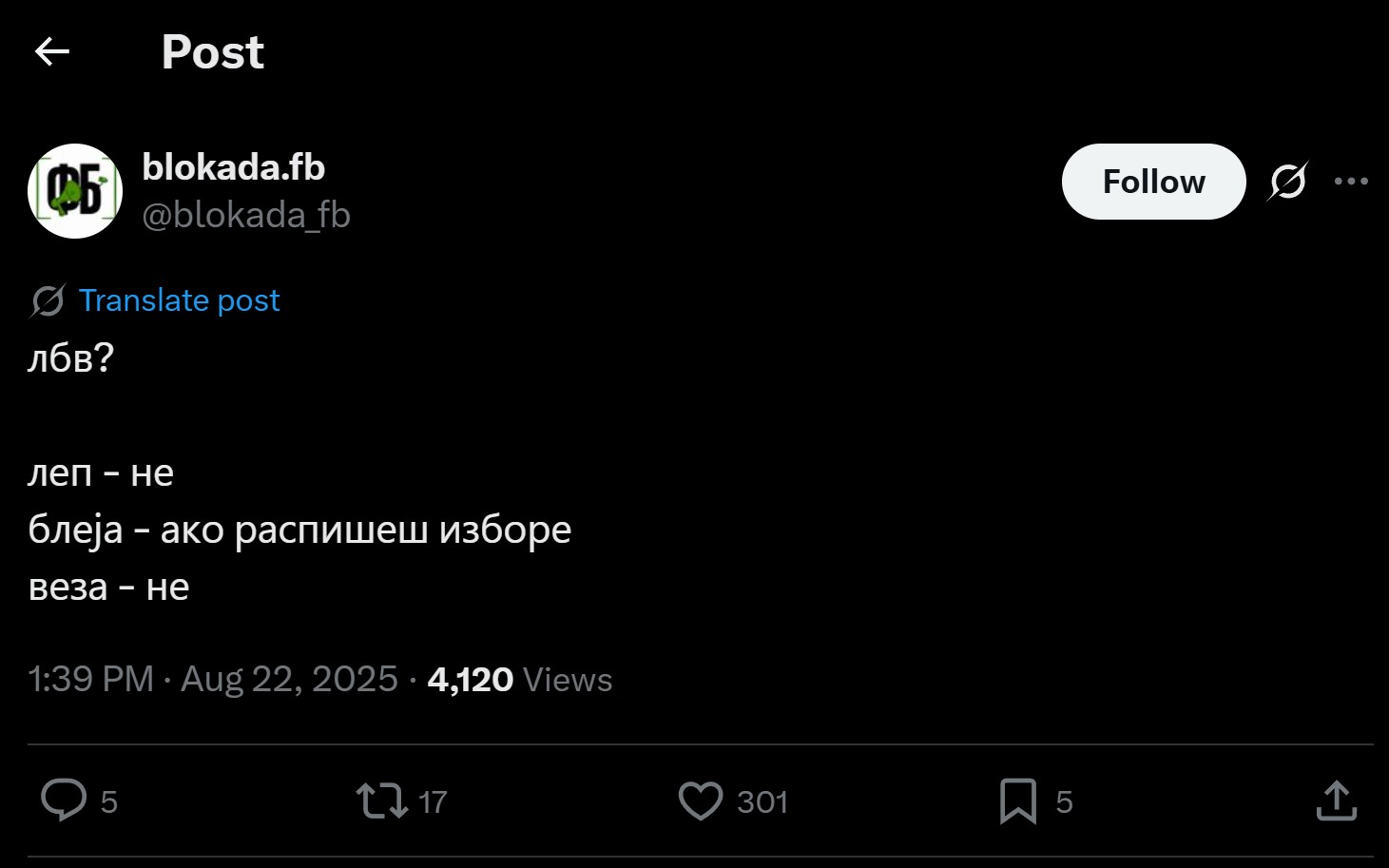
Task: Open the blokada.fb display name
Action: 234,167
